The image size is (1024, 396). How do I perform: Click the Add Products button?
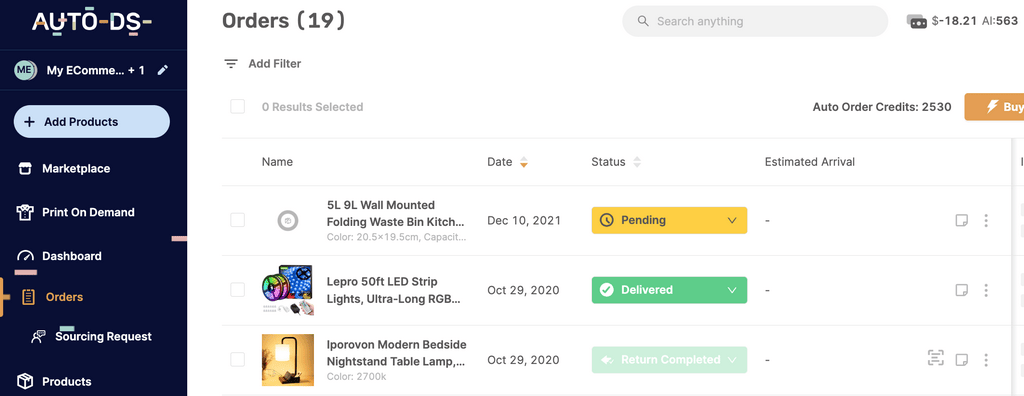click(x=91, y=122)
